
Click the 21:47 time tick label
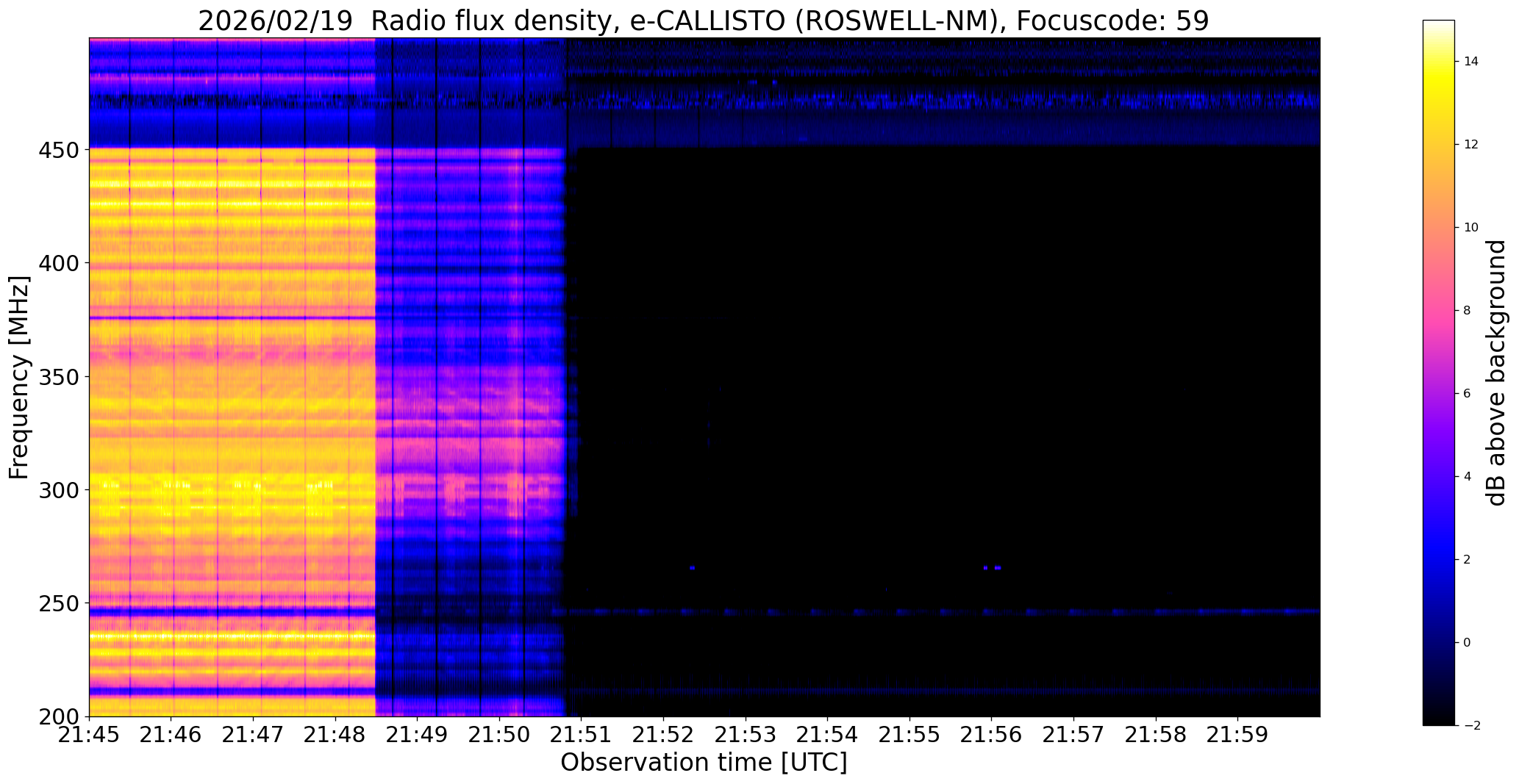[254, 736]
